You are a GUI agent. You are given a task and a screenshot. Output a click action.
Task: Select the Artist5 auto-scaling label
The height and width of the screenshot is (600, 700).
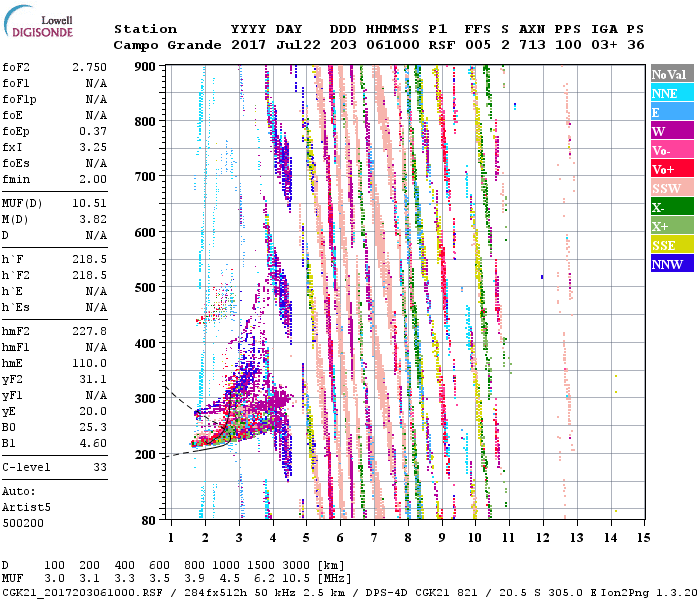click(25, 507)
